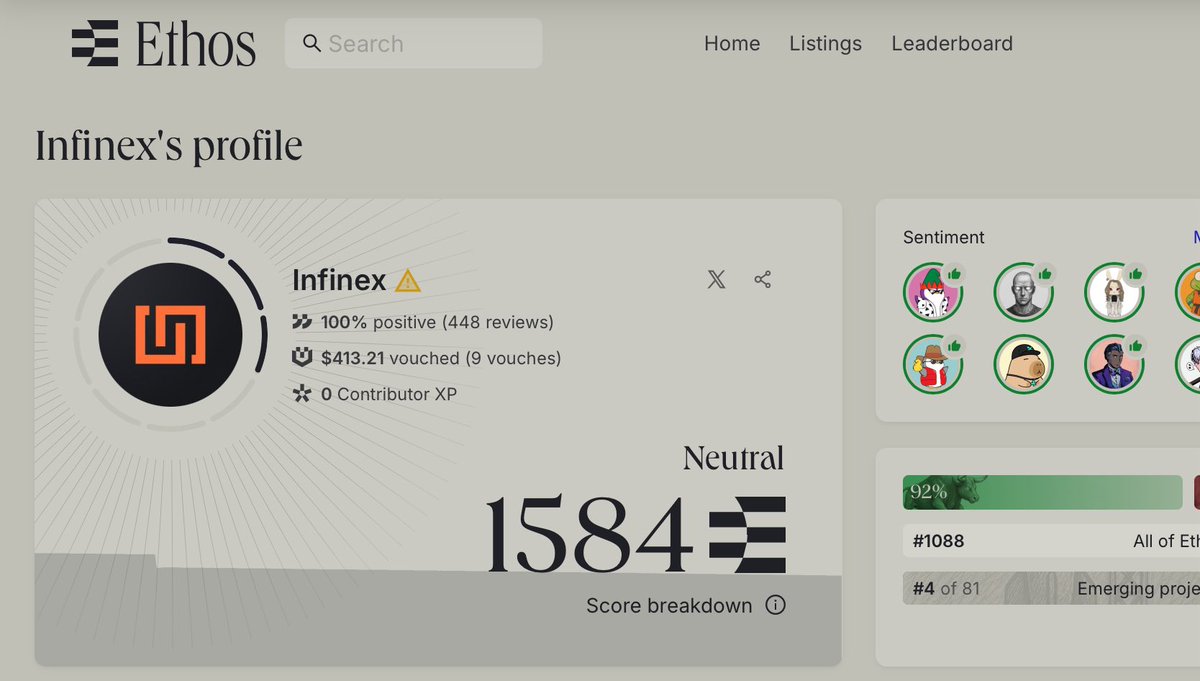Click the 0 Contributor XP text
The width and height of the screenshot is (1200, 681).
(389, 394)
